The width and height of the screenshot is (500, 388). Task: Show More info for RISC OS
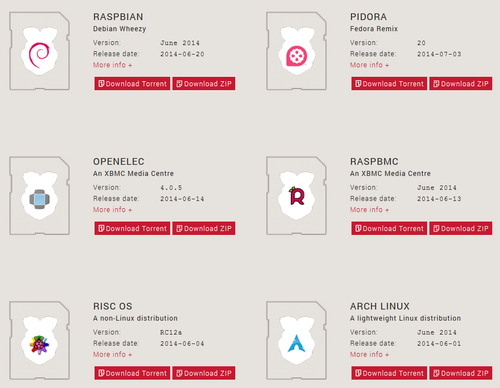[112, 354]
